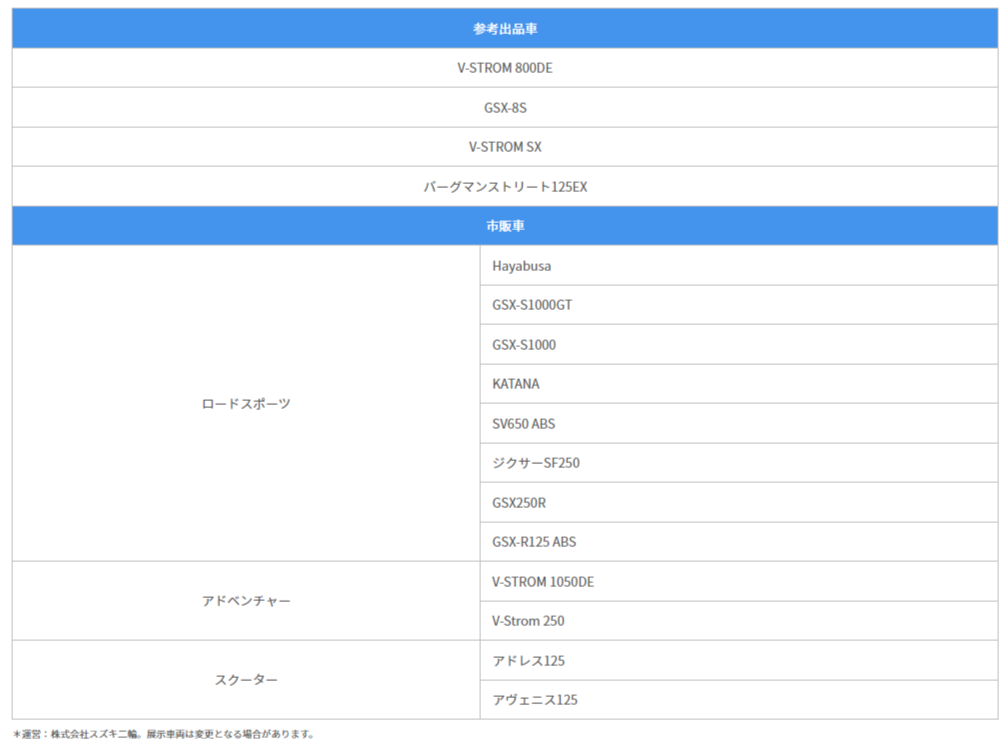
Task: Click the 市販車 section header
Action: click(x=505, y=226)
